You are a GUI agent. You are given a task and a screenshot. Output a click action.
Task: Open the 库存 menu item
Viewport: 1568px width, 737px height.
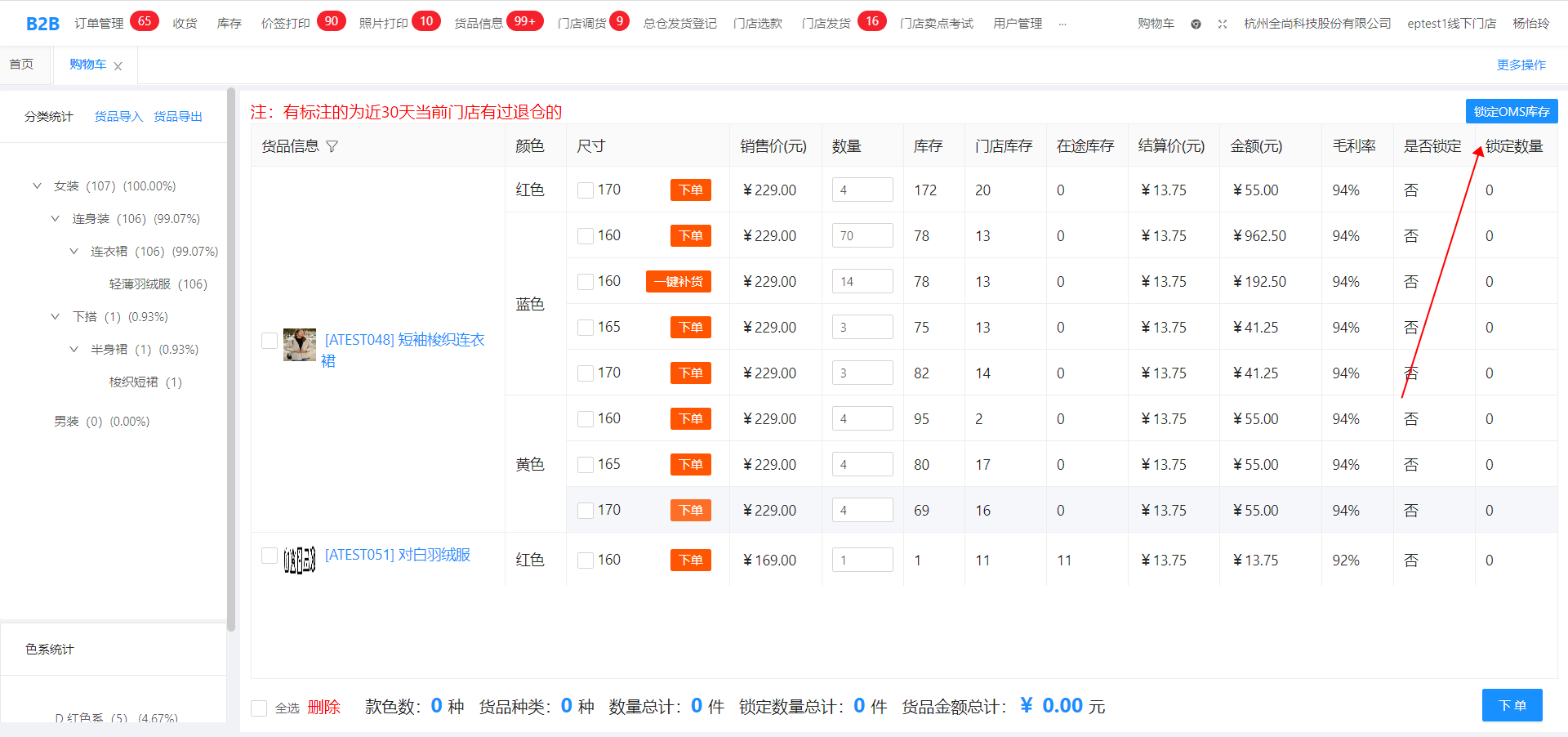(229, 24)
